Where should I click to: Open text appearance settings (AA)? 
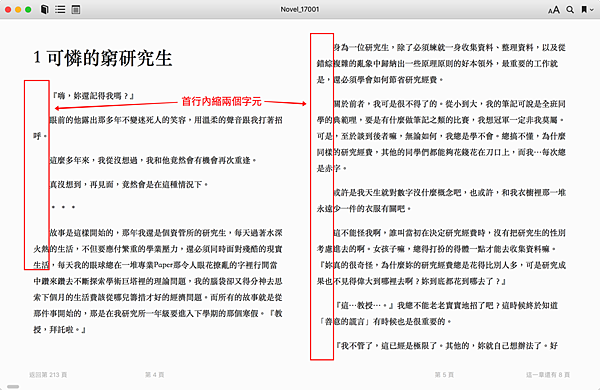point(554,10)
